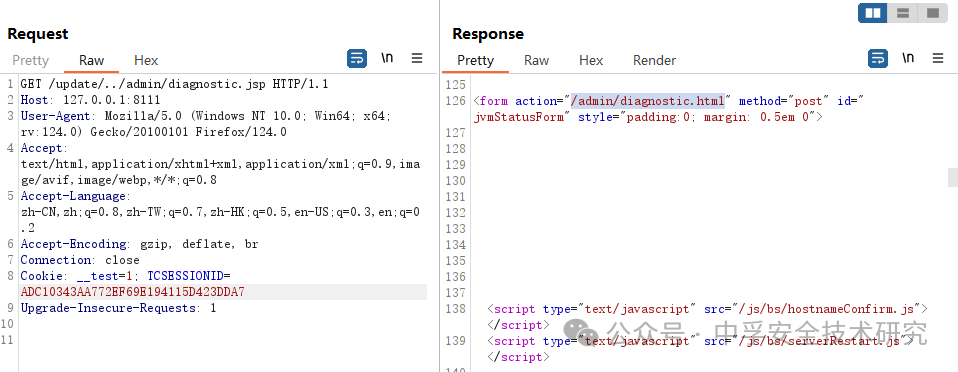This screenshot has width=958, height=372.
Task: Click response line number 138
Action: (x=455, y=309)
